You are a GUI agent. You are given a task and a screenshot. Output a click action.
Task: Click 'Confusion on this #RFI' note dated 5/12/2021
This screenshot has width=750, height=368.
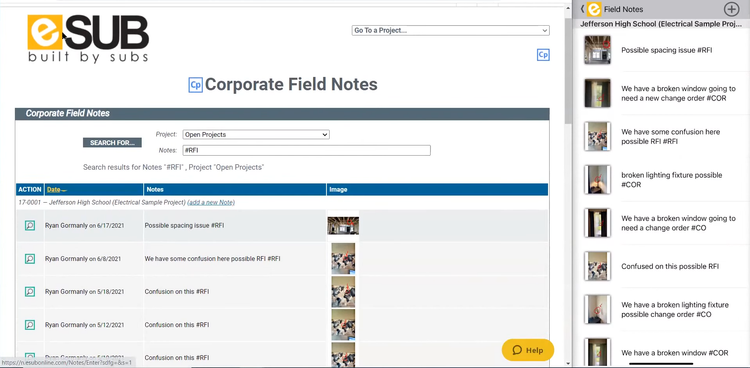point(176,325)
